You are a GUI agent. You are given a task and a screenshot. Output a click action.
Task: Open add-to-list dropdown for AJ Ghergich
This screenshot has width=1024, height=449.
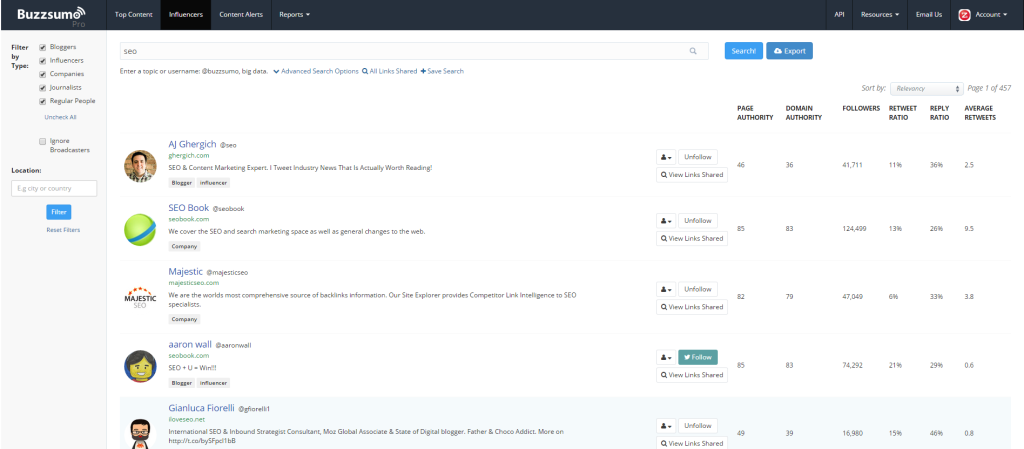[665, 157]
